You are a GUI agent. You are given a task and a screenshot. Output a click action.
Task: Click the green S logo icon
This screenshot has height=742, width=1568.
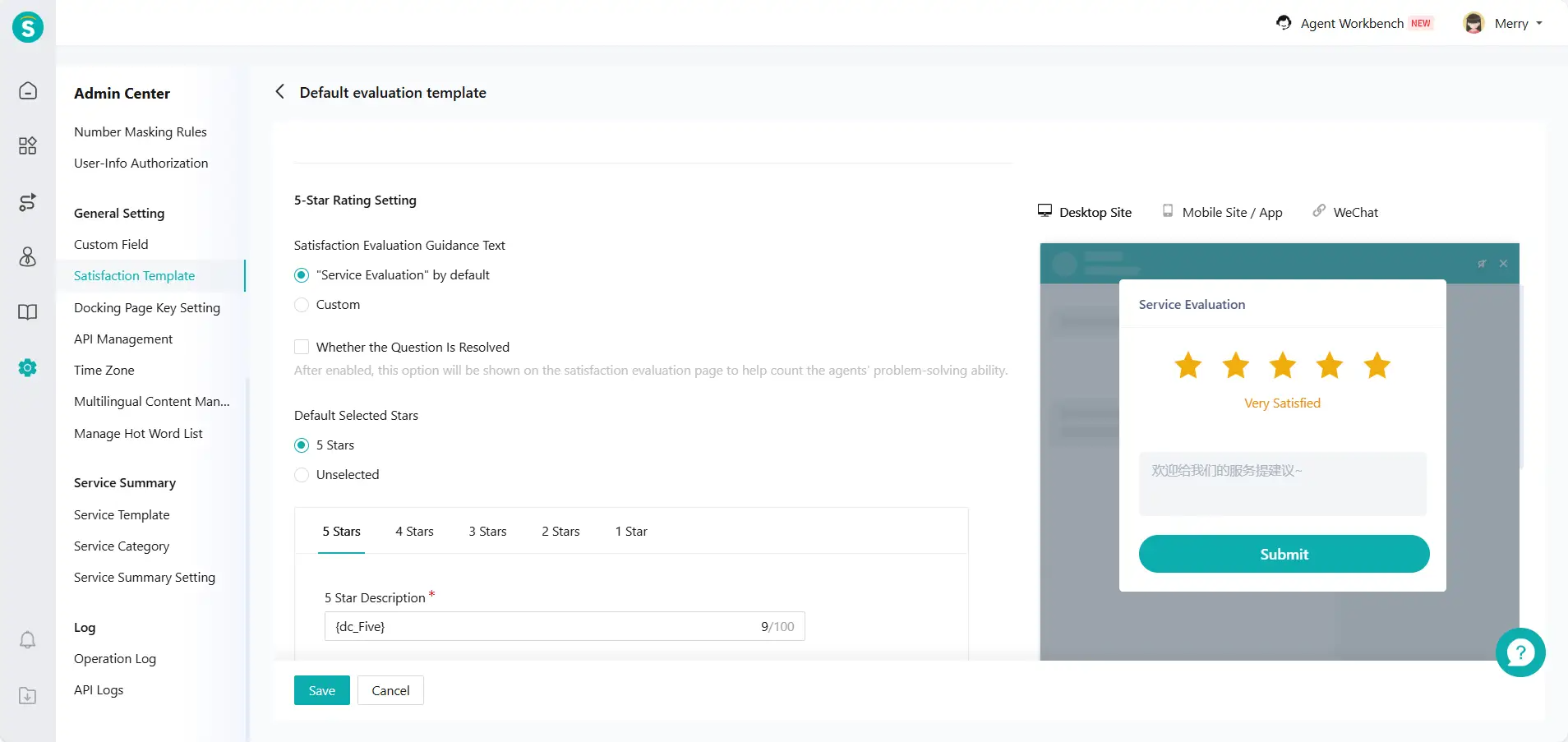point(28,27)
